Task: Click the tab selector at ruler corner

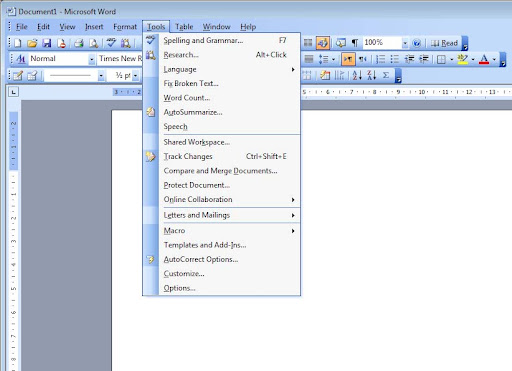Action: point(13,92)
